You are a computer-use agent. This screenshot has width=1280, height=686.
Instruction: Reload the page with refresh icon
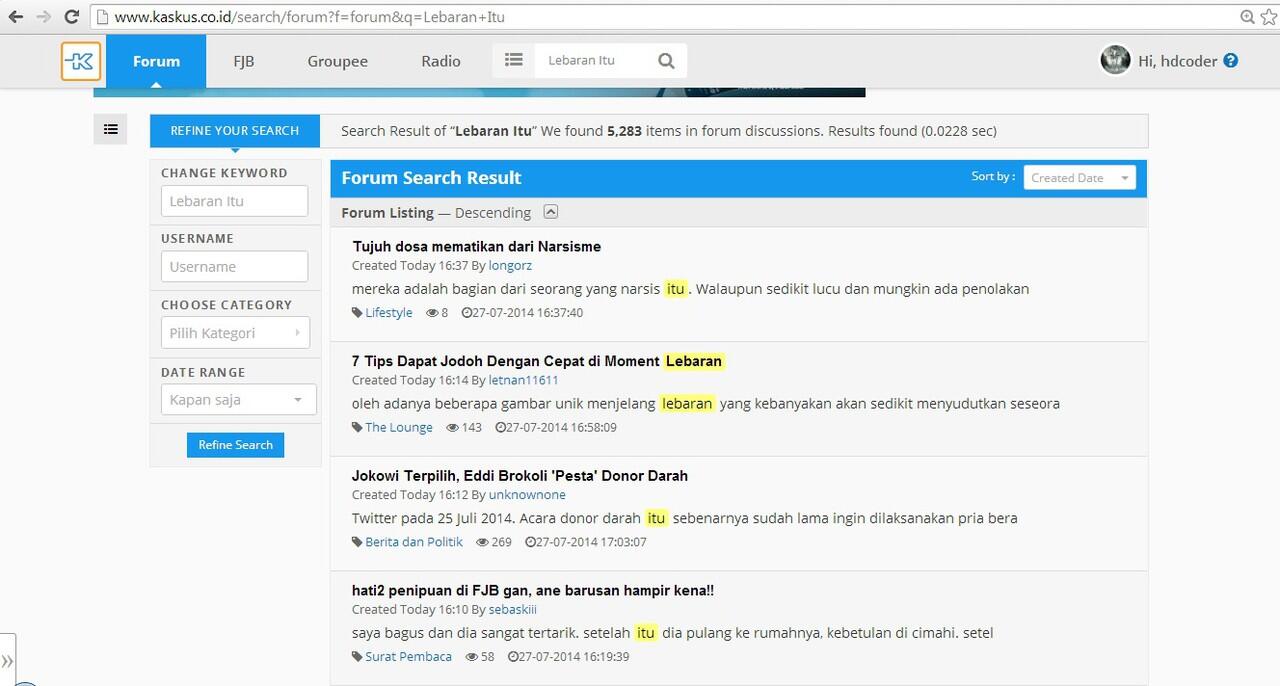pyautogui.click(x=72, y=17)
